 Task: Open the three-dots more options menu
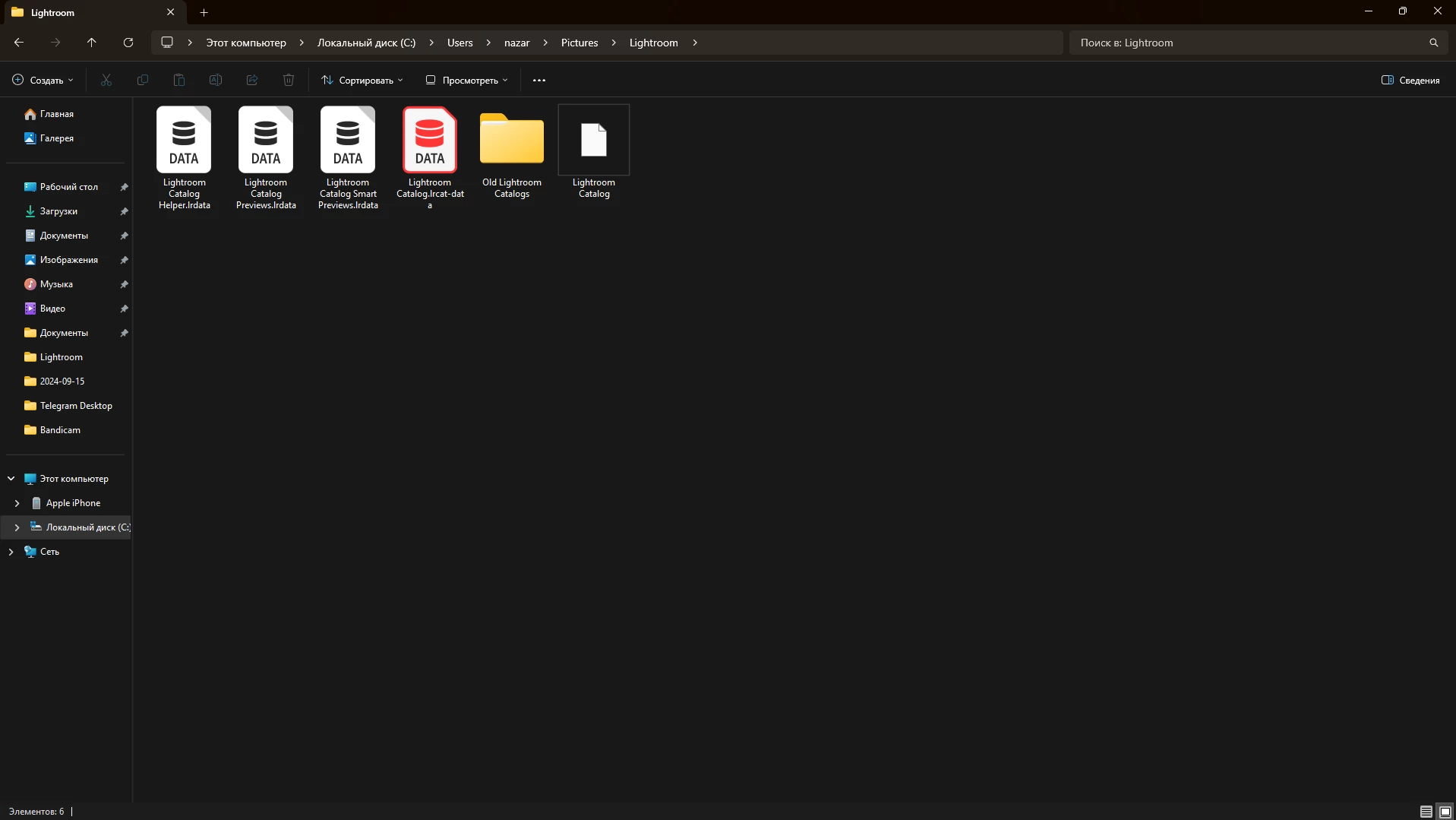(x=539, y=80)
